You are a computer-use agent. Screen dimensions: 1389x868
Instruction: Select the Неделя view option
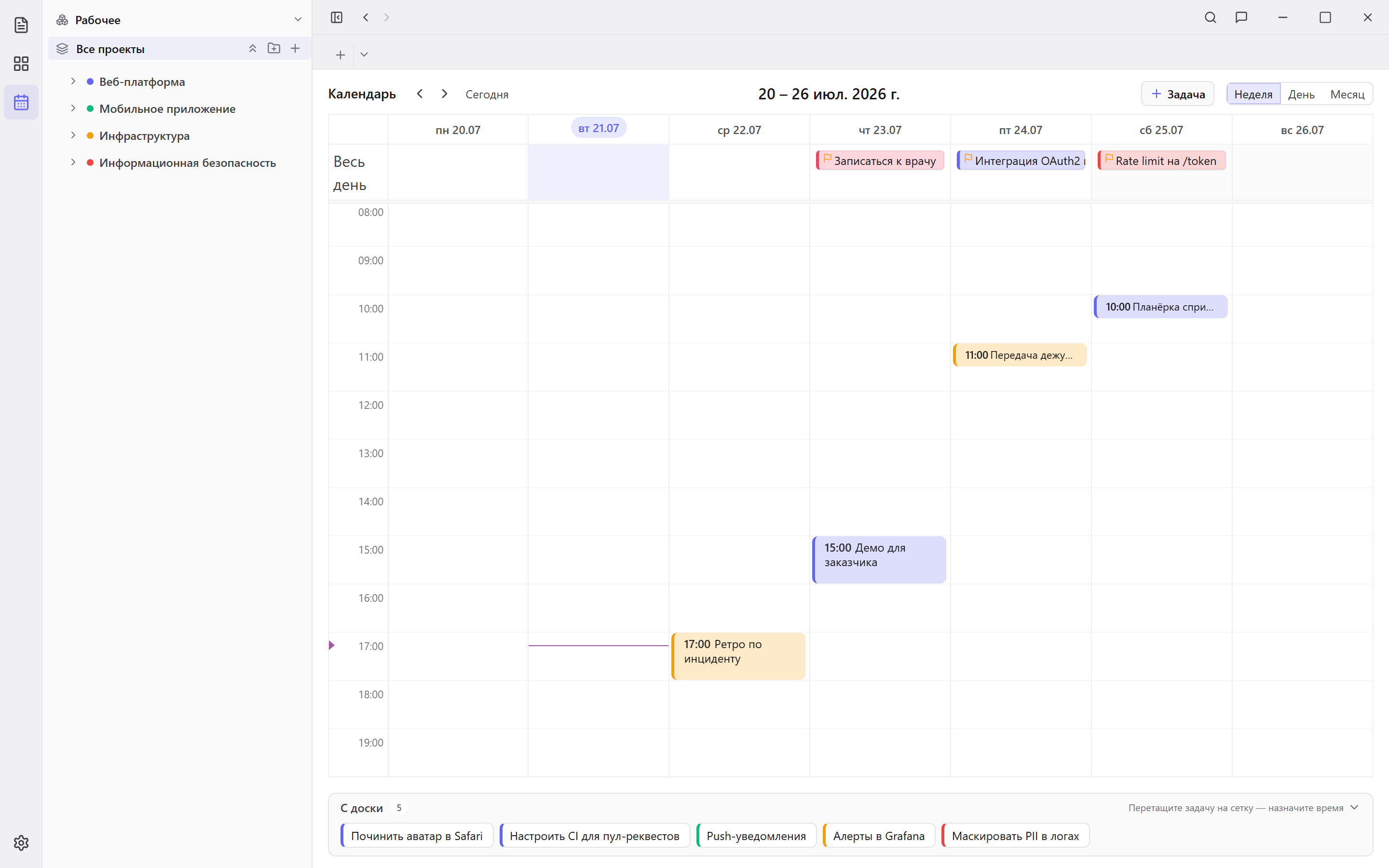point(1253,94)
